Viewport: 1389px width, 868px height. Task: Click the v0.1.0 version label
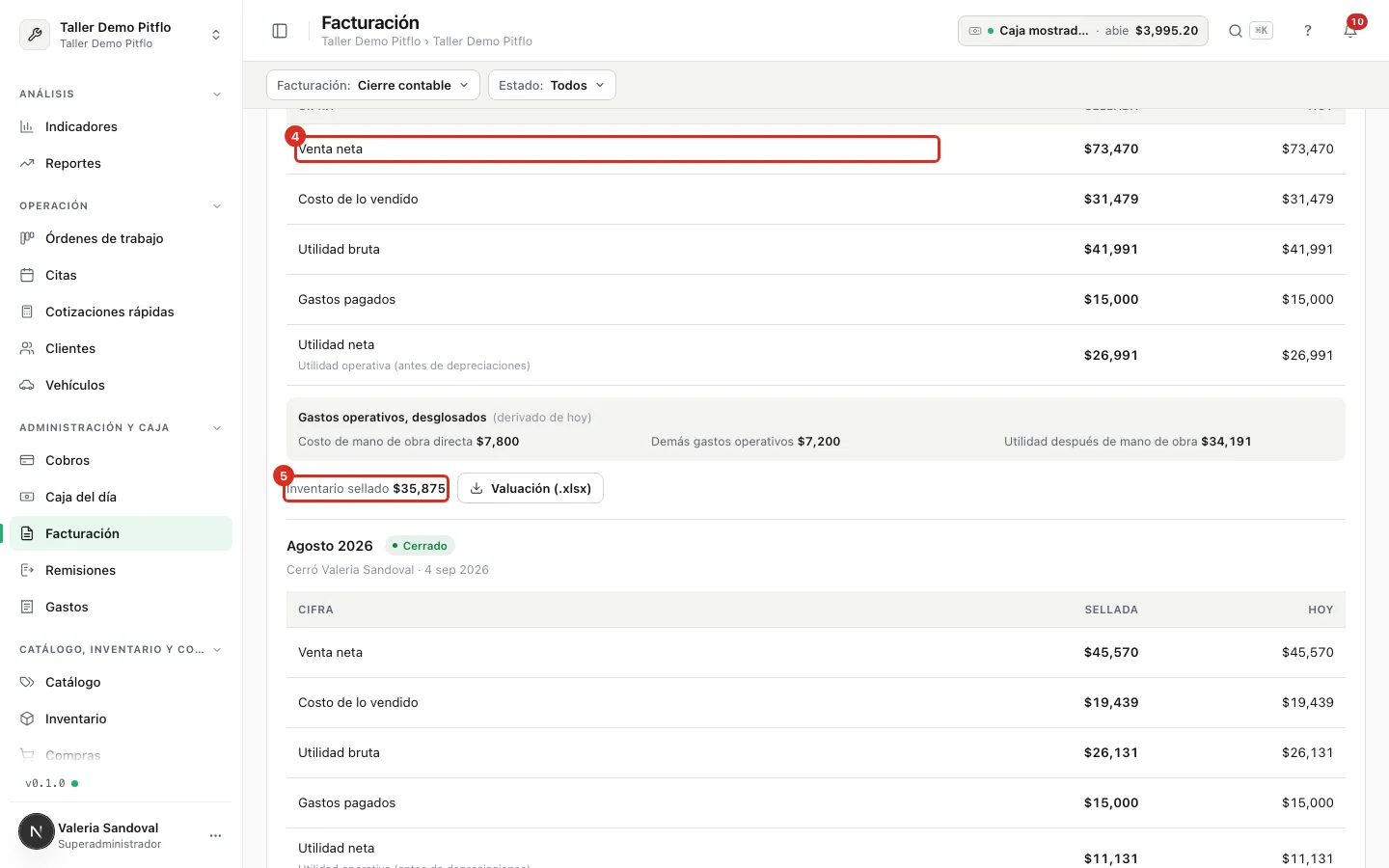[45, 783]
